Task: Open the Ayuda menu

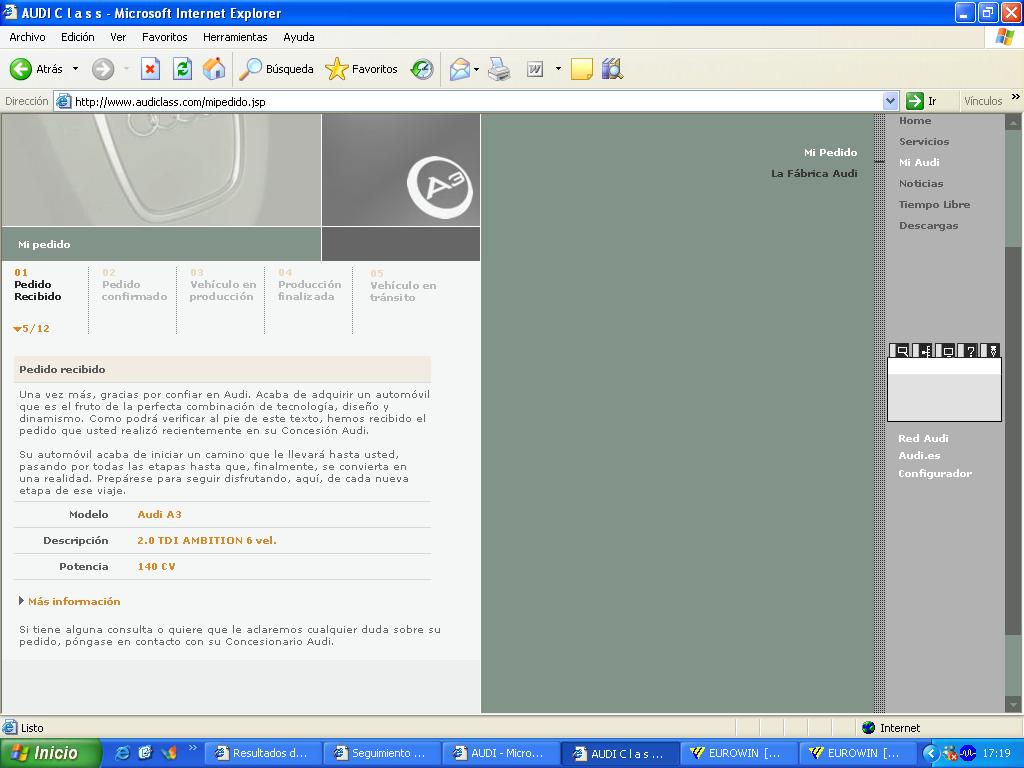Action: 298,37
